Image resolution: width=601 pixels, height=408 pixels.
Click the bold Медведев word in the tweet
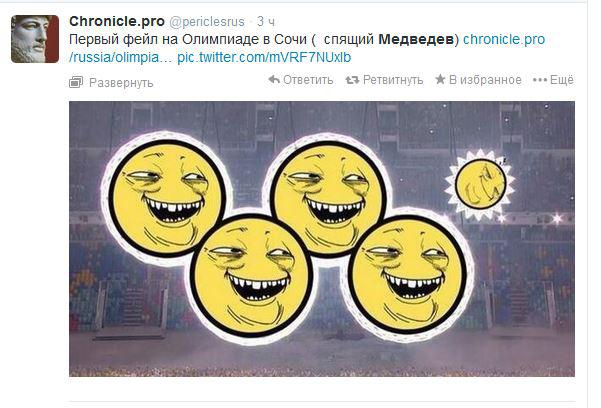(x=416, y=39)
